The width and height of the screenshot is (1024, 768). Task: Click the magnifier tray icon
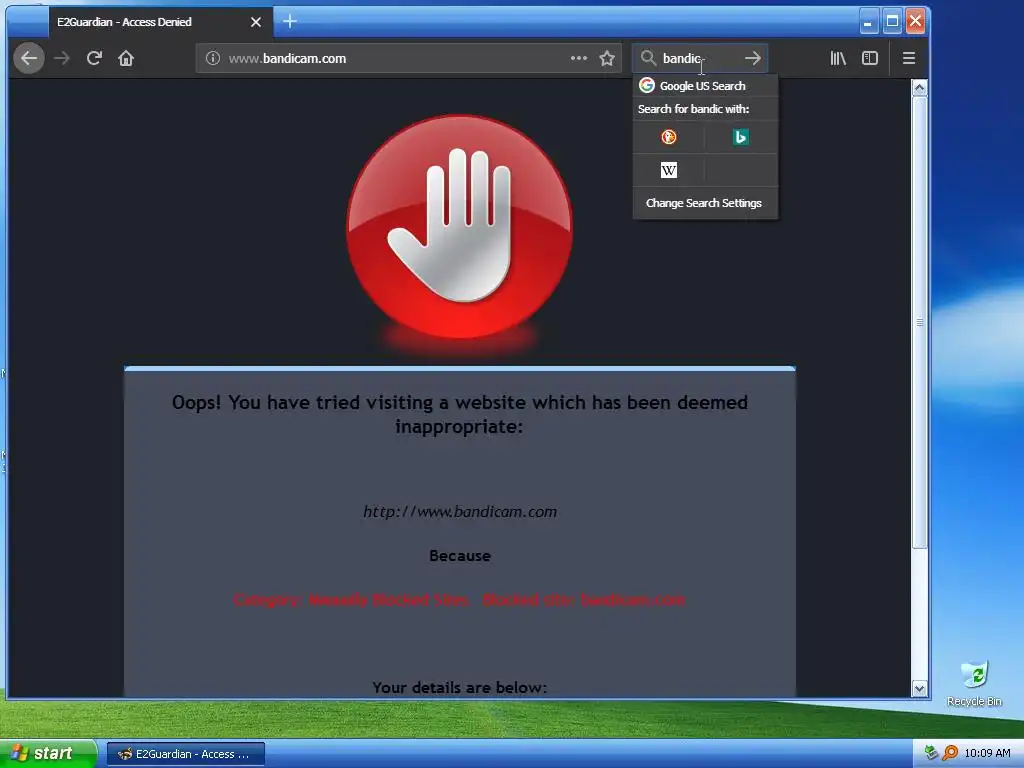(x=950, y=753)
